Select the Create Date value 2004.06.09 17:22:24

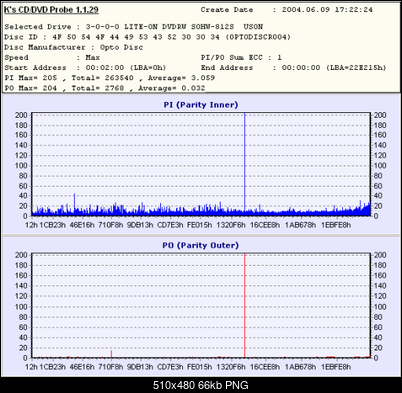point(327,10)
